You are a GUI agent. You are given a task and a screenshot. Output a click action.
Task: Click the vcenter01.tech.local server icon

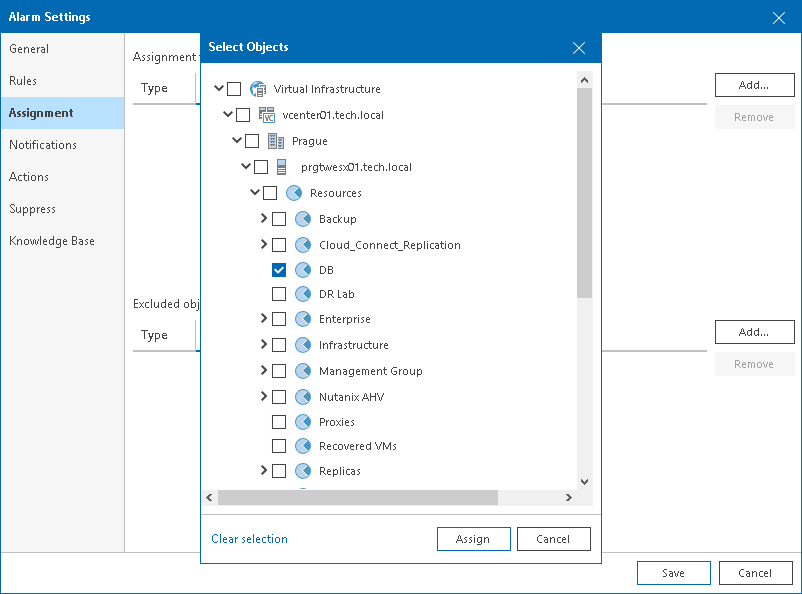[x=267, y=115]
